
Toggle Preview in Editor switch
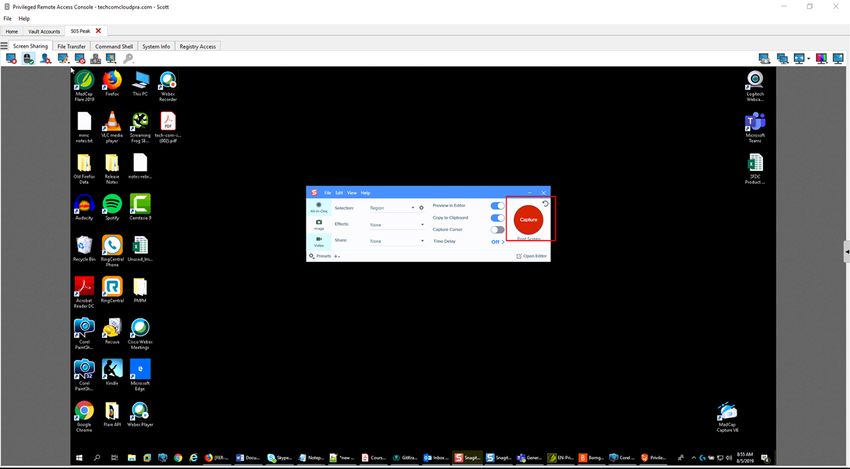497,205
